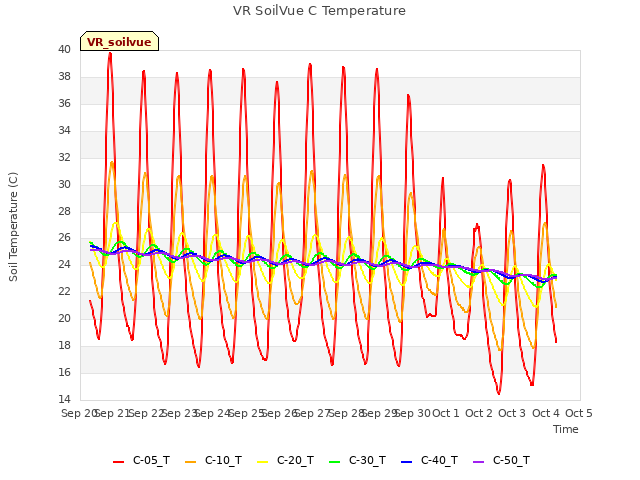
Task: Toggle the C-10_T legend entry
Action: click(213, 460)
